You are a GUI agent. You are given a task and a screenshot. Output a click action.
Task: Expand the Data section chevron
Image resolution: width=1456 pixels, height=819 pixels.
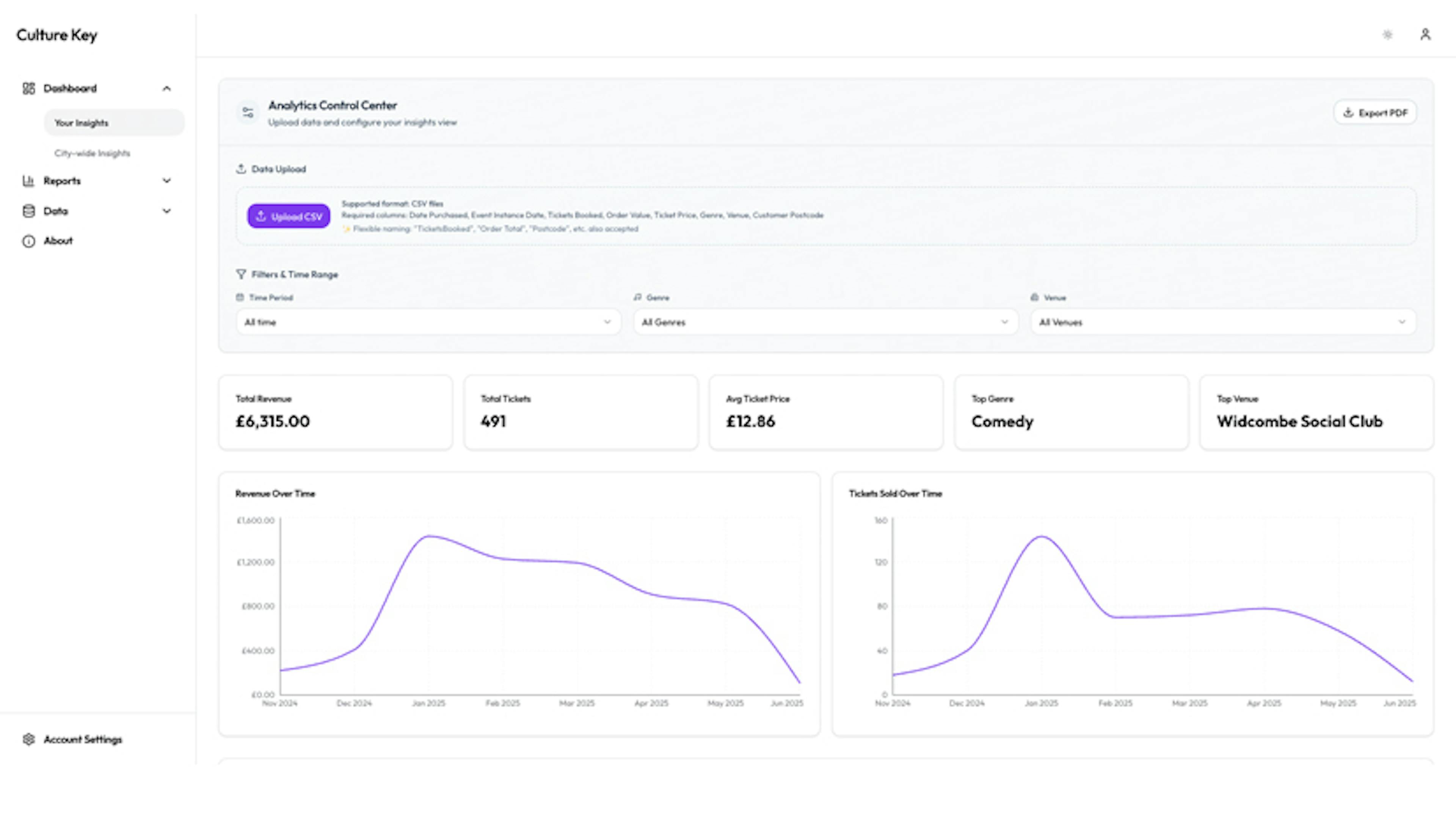[167, 211]
